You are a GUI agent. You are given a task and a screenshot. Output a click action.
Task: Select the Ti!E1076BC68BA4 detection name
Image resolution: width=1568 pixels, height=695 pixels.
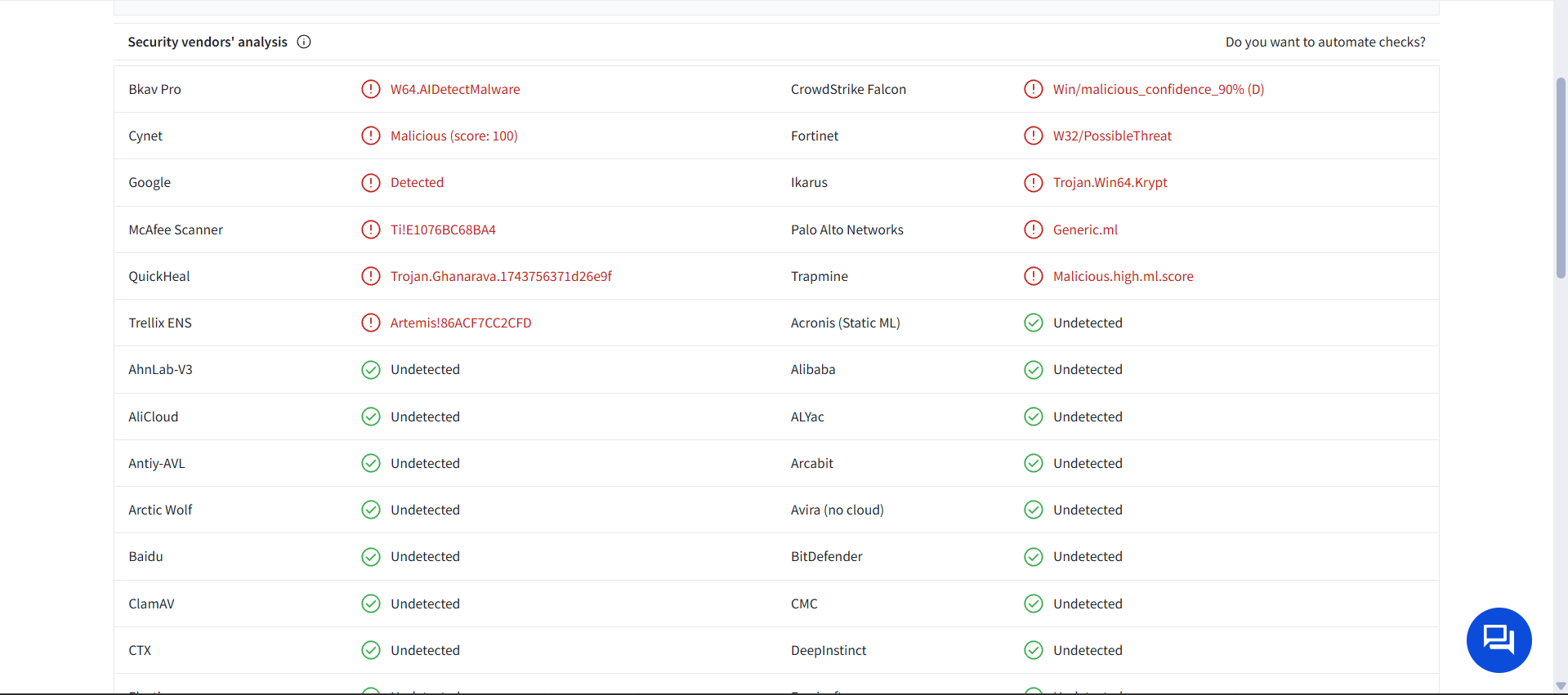click(443, 229)
